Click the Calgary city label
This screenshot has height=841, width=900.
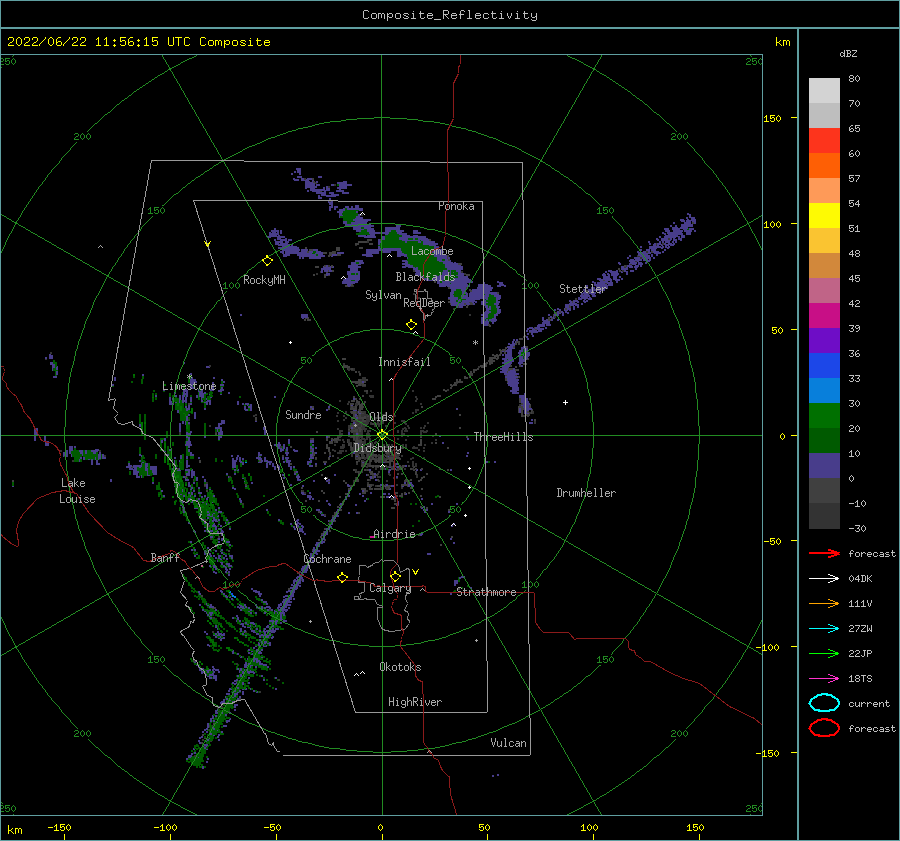point(390,588)
